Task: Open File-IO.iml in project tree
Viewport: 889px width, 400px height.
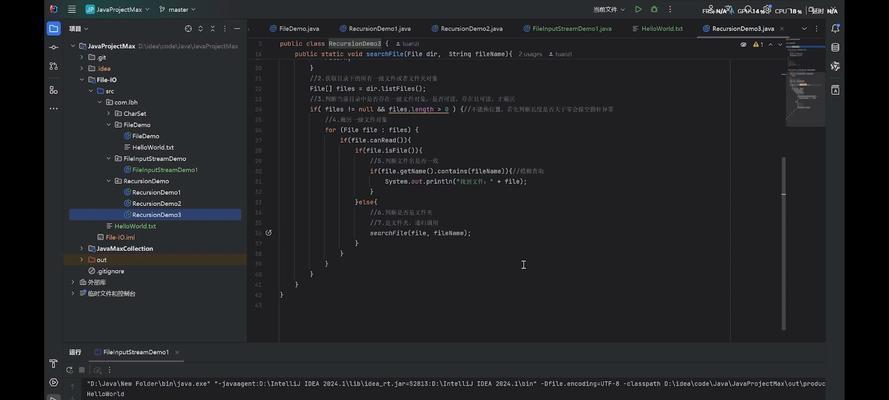Action: point(120,237)
